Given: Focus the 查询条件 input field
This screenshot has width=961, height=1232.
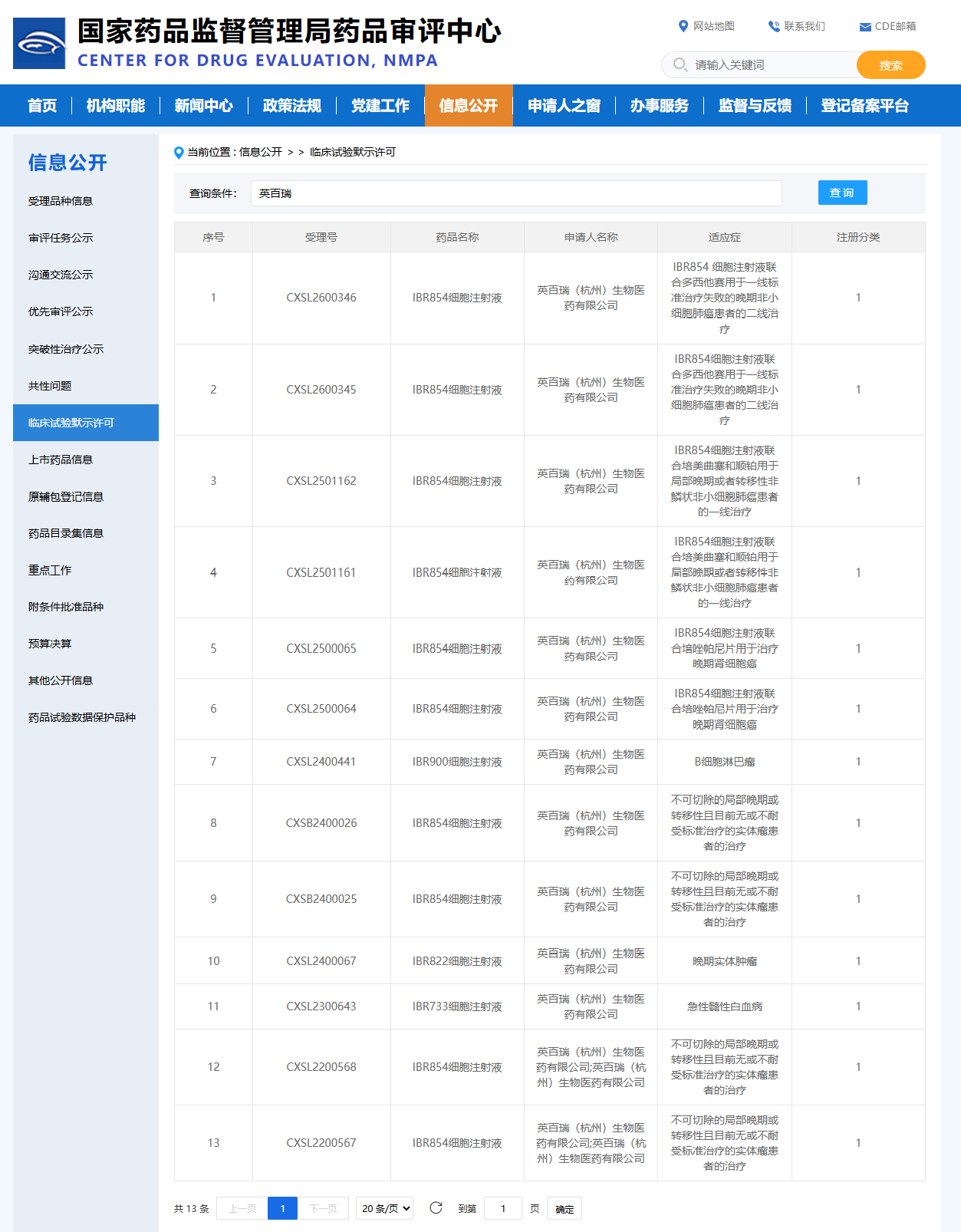Looking at the screenshot, I should click(516, 193).
